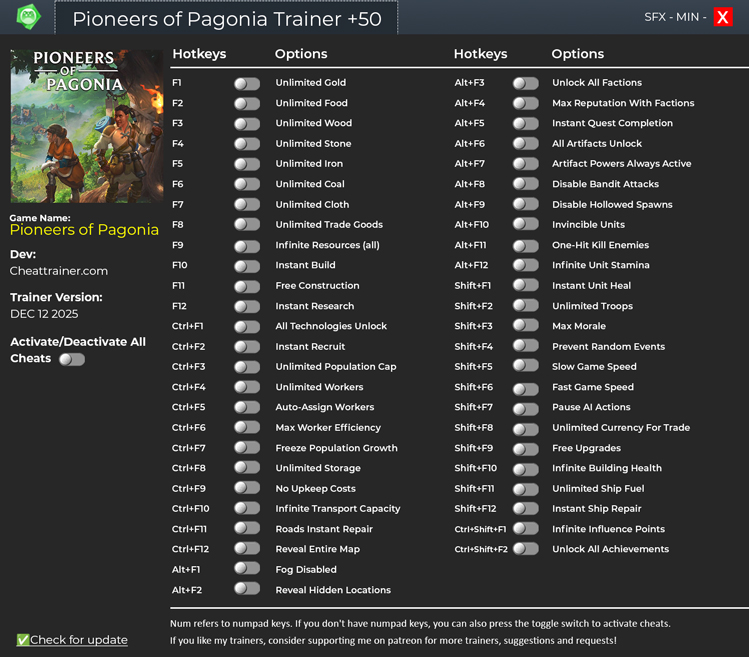Enable the Unlimited Gold toggle
749x657 pixels.
tap(246, 84)
